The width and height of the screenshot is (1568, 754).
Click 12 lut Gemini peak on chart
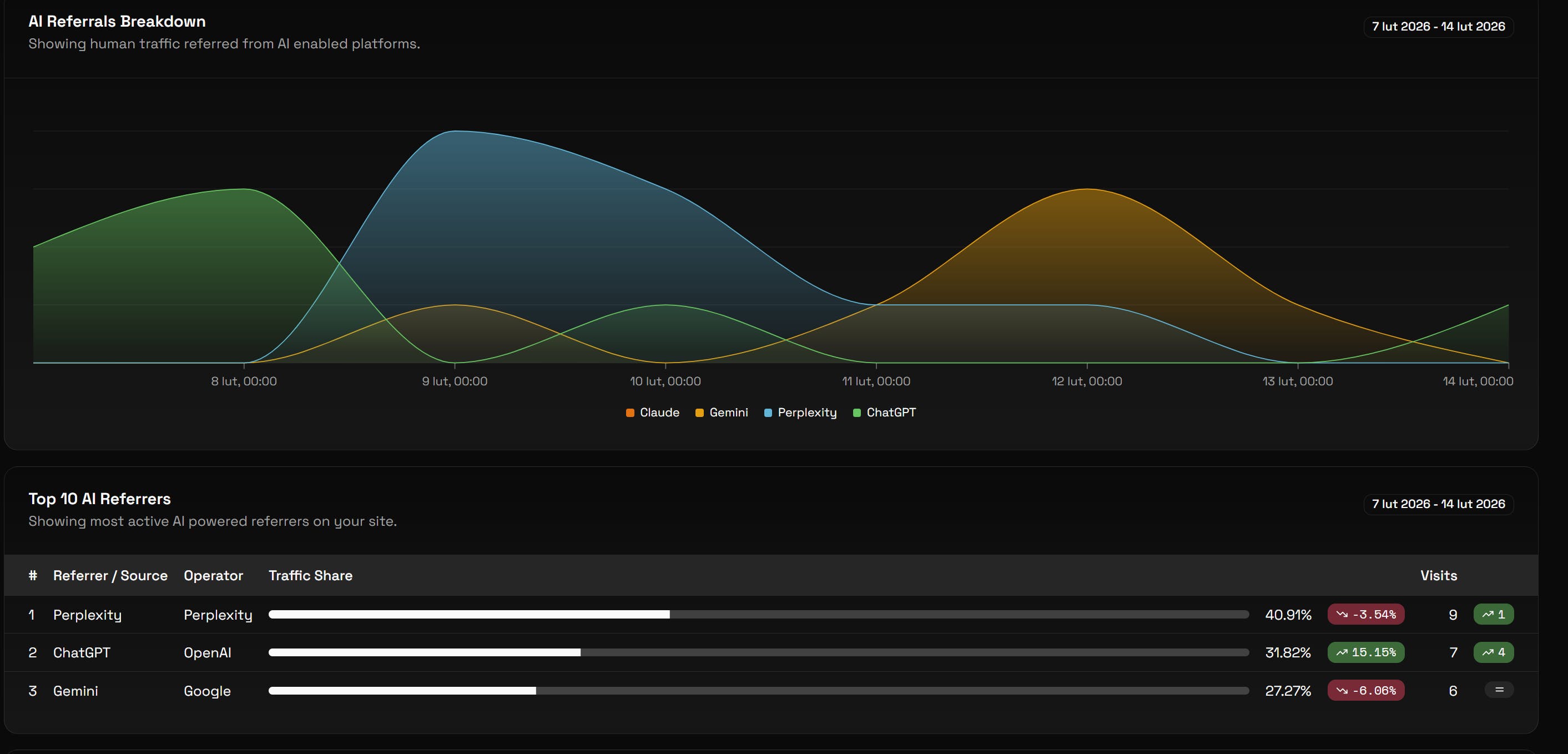[x=1087, y=189]
